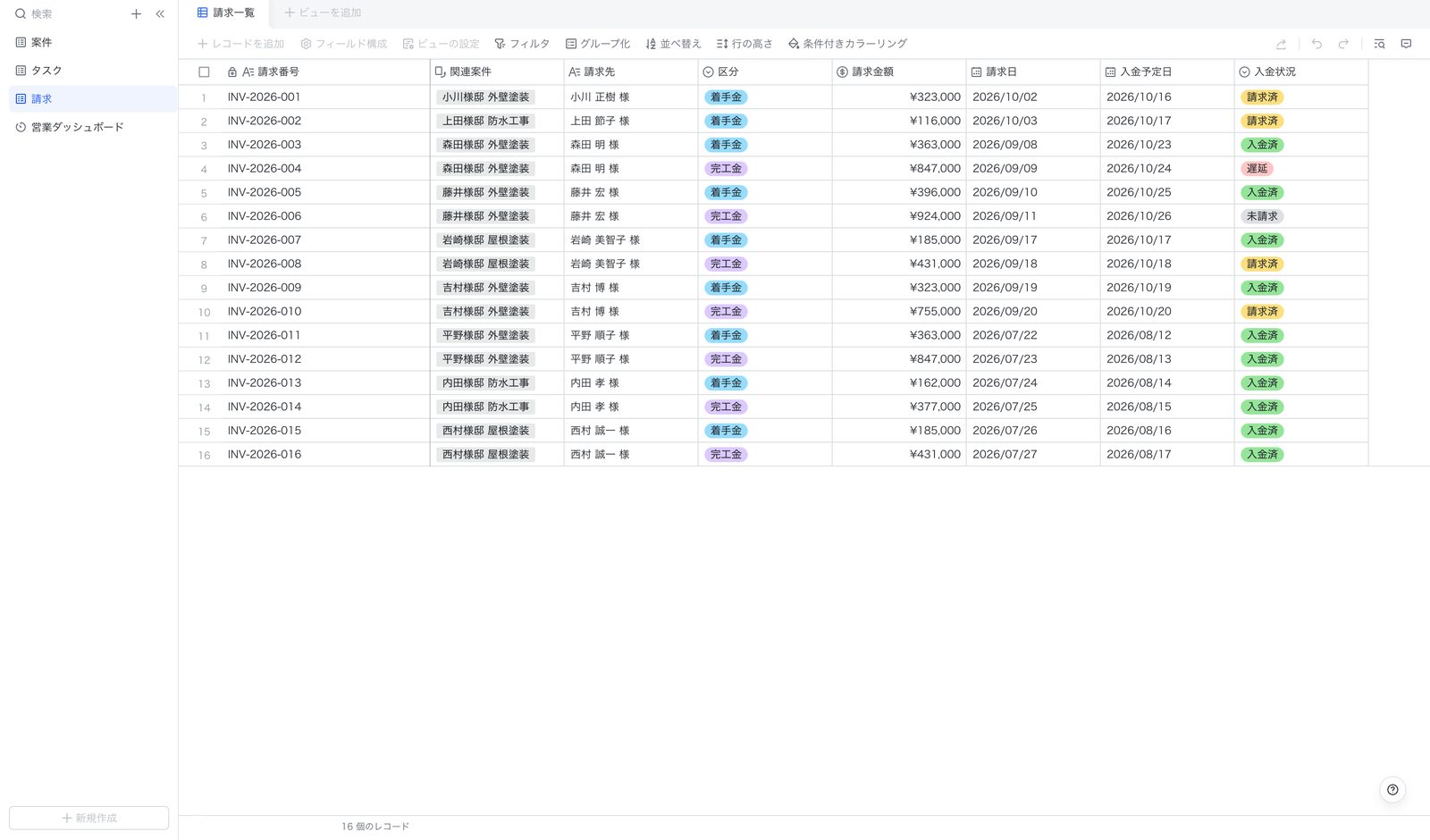Open 営業ダッシュボード in sidebar
1430x840 pixels.
tap(92, 127)
